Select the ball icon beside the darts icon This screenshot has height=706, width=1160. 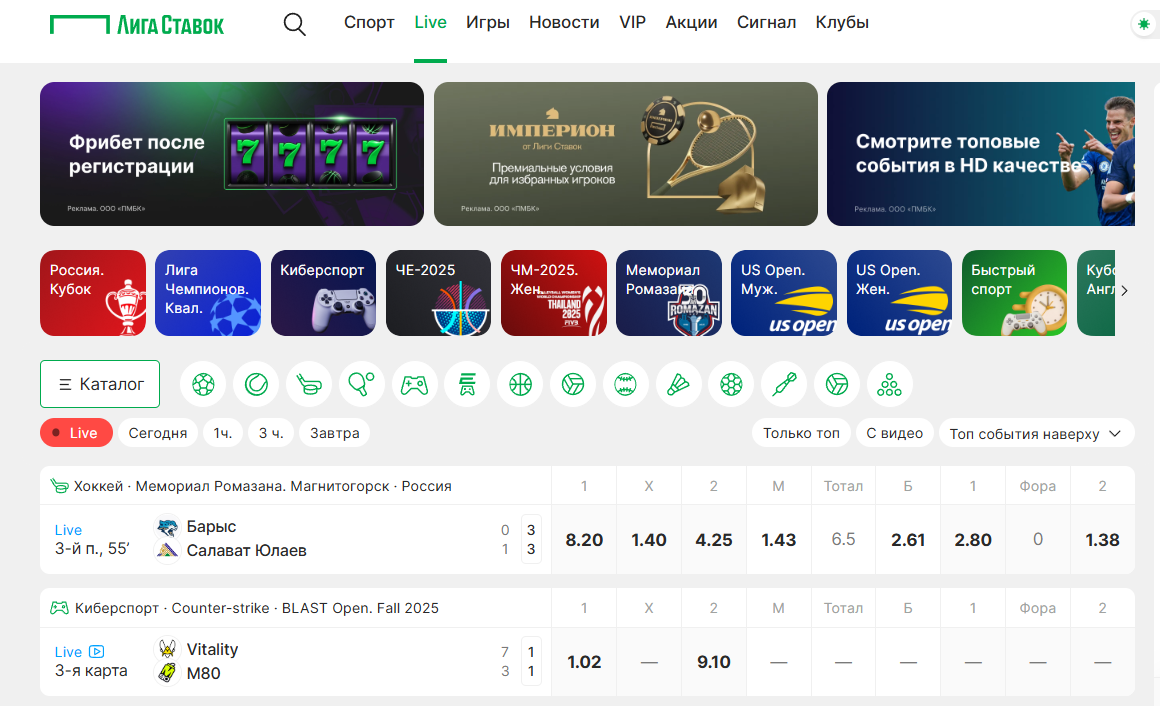pyautogui.click(x=837, y=384)
